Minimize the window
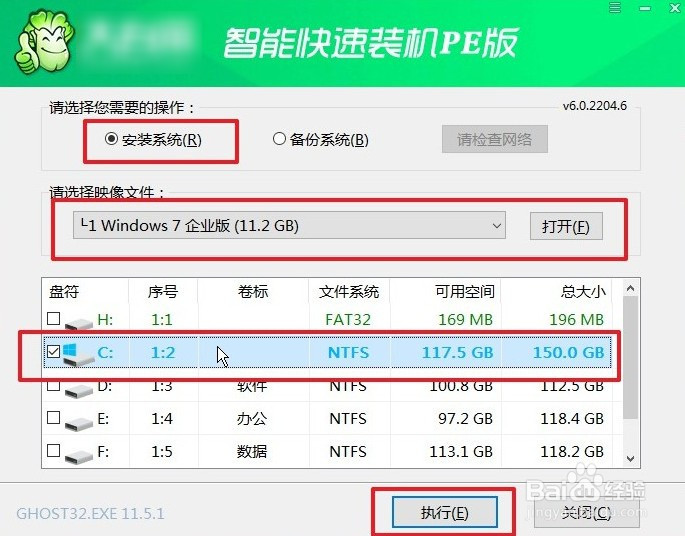Screen dimensions: 685x536 click(x=645, y=8)
